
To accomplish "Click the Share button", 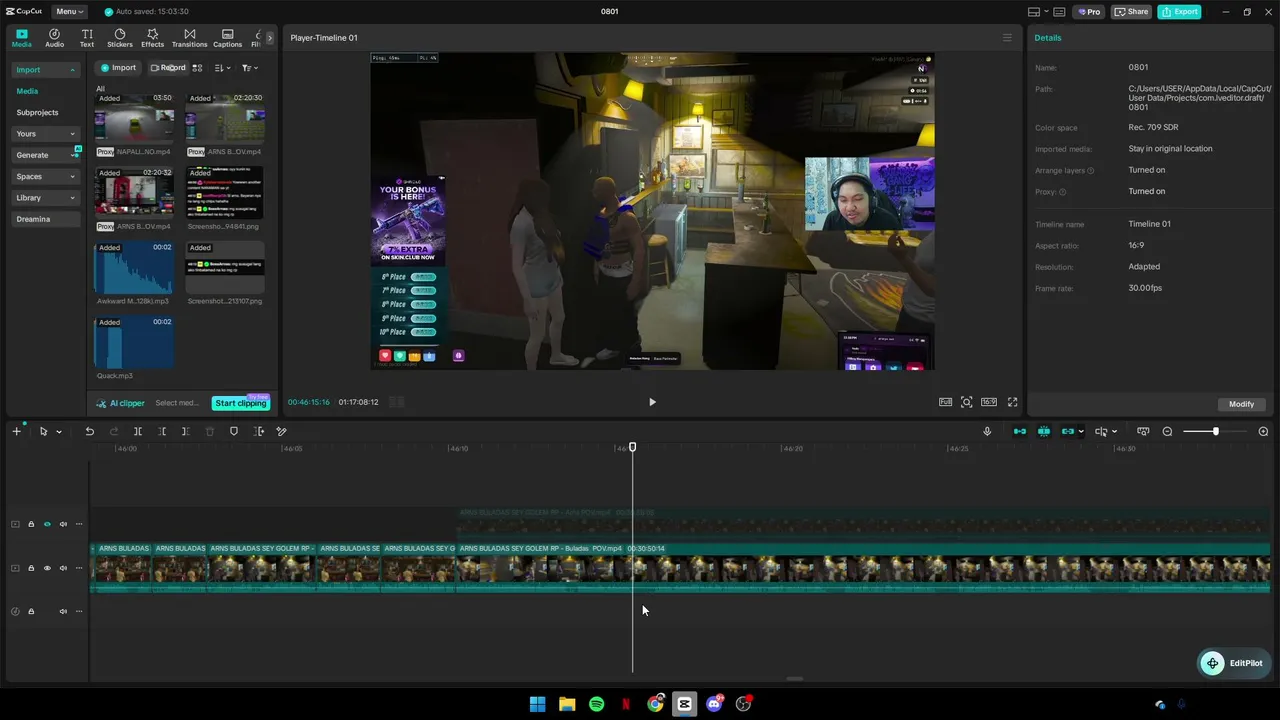I will pyautogui.click(x=1132, y=12).
